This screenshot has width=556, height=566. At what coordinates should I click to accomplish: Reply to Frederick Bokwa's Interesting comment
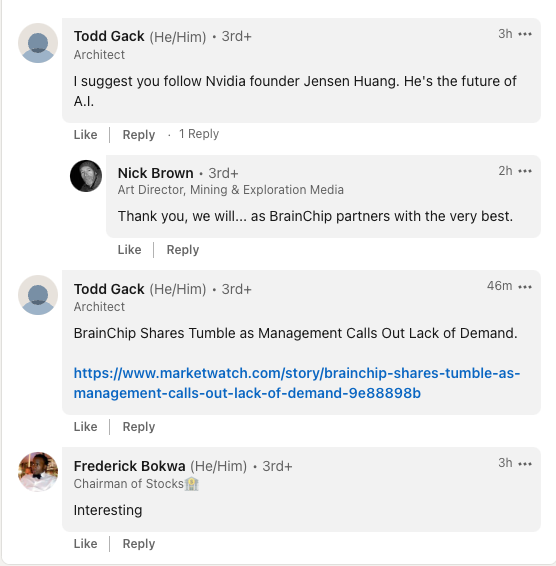click(x=139, y=544)
